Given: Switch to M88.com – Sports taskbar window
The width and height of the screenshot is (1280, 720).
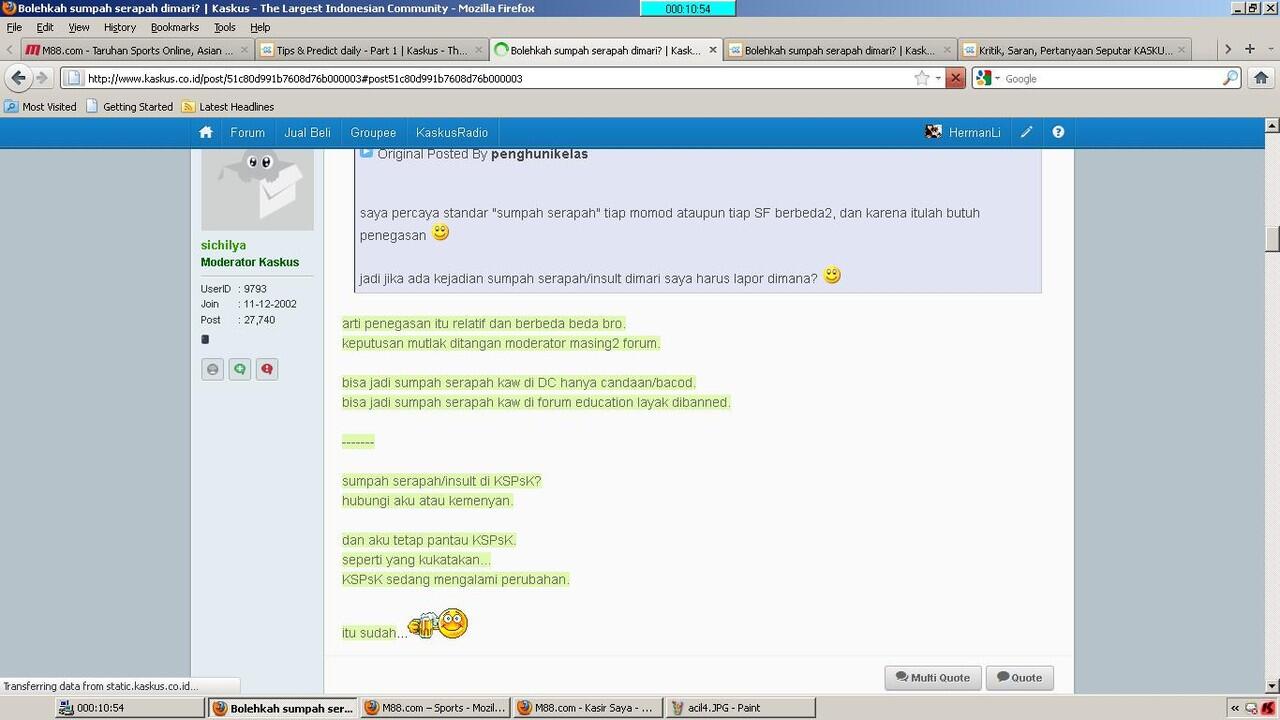Looking at the screenshot, I should pos(434,708).
